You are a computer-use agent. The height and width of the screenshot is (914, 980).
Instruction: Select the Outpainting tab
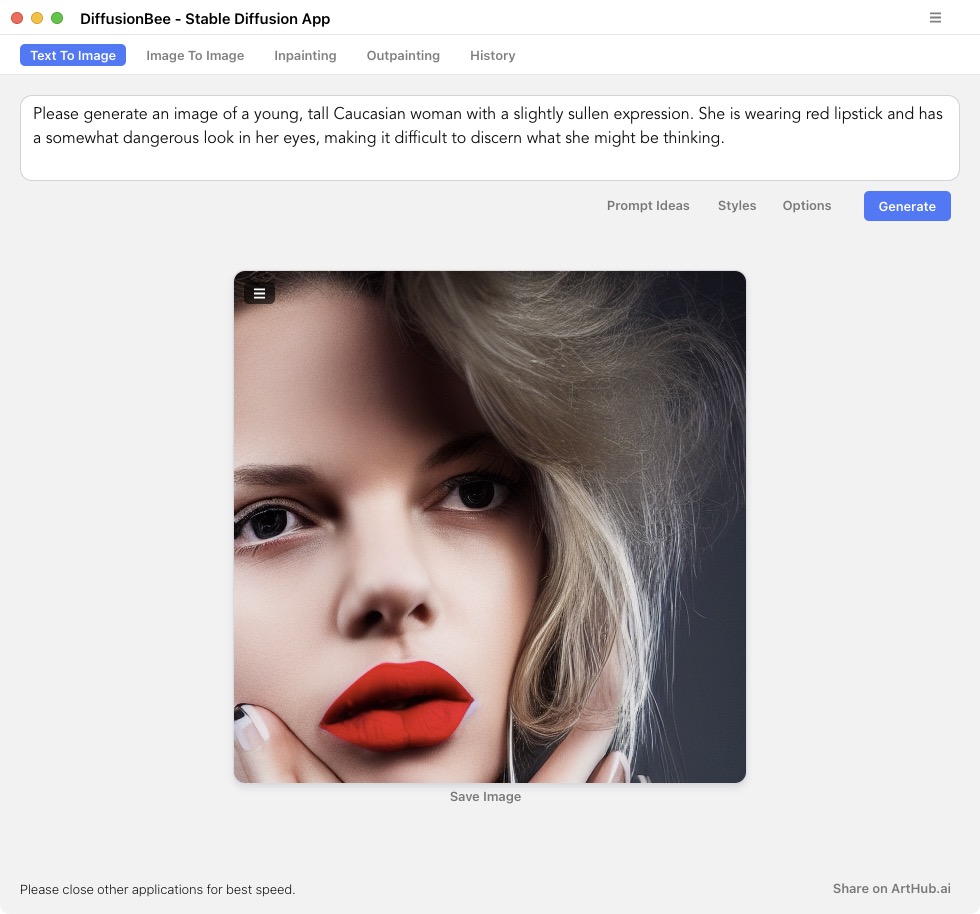(403, 55)
